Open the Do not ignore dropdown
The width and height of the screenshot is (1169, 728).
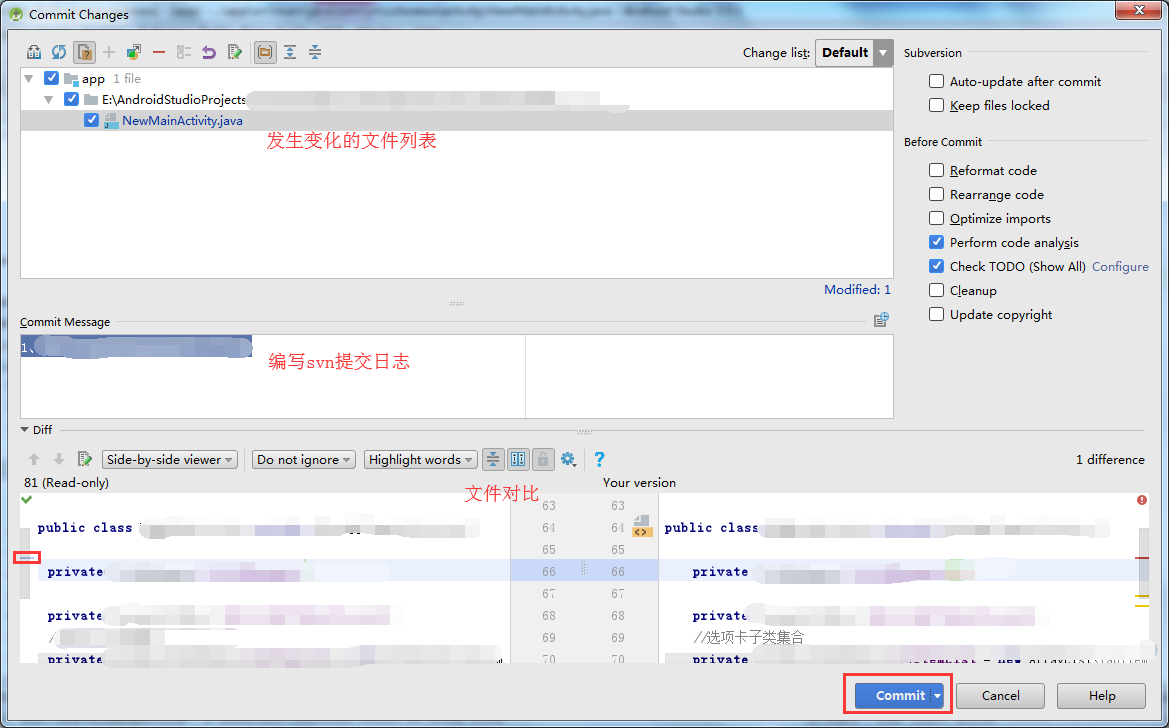click(x=303, y=459)
